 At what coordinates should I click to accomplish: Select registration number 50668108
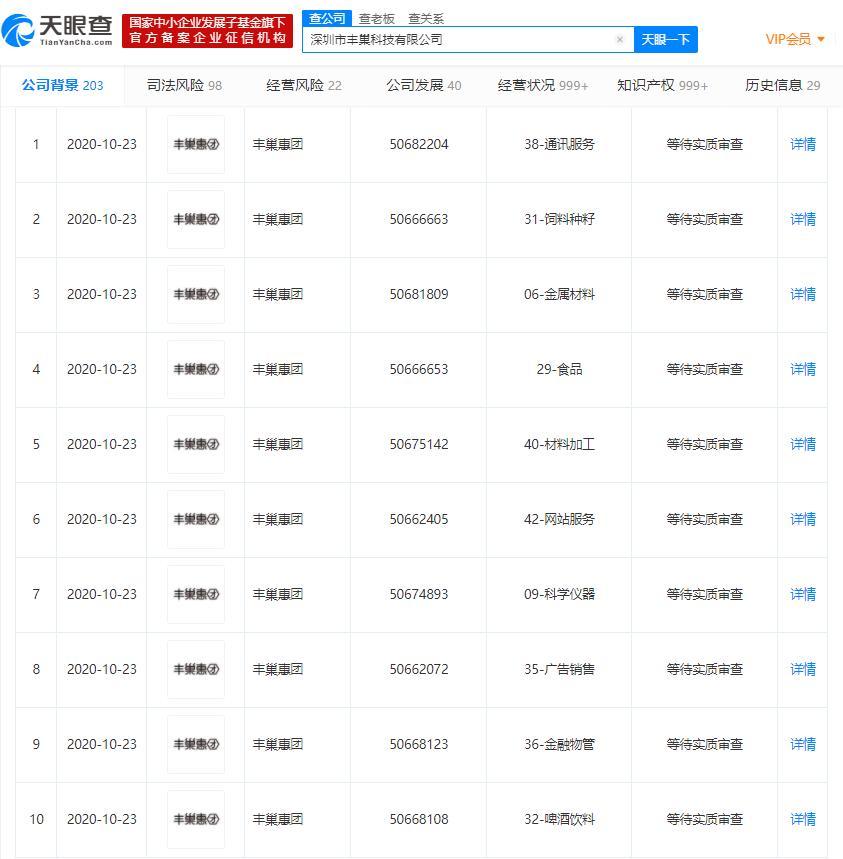(419, 820)
